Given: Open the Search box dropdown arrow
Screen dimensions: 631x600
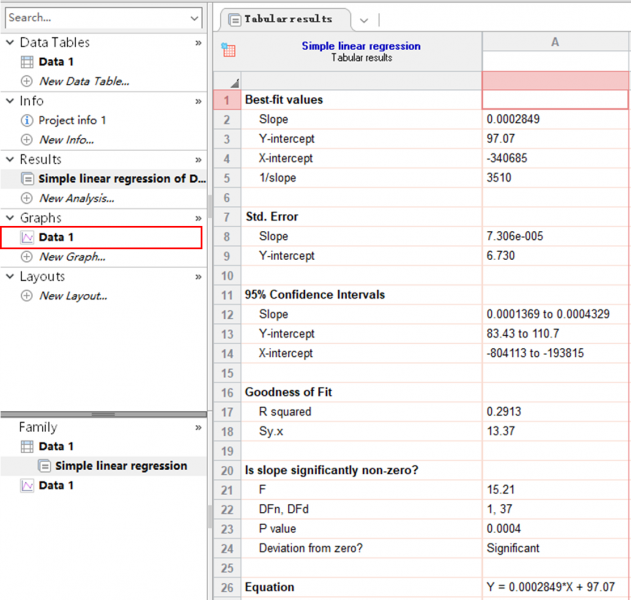Looking at the screenshot, I should [x=194, y=18].
